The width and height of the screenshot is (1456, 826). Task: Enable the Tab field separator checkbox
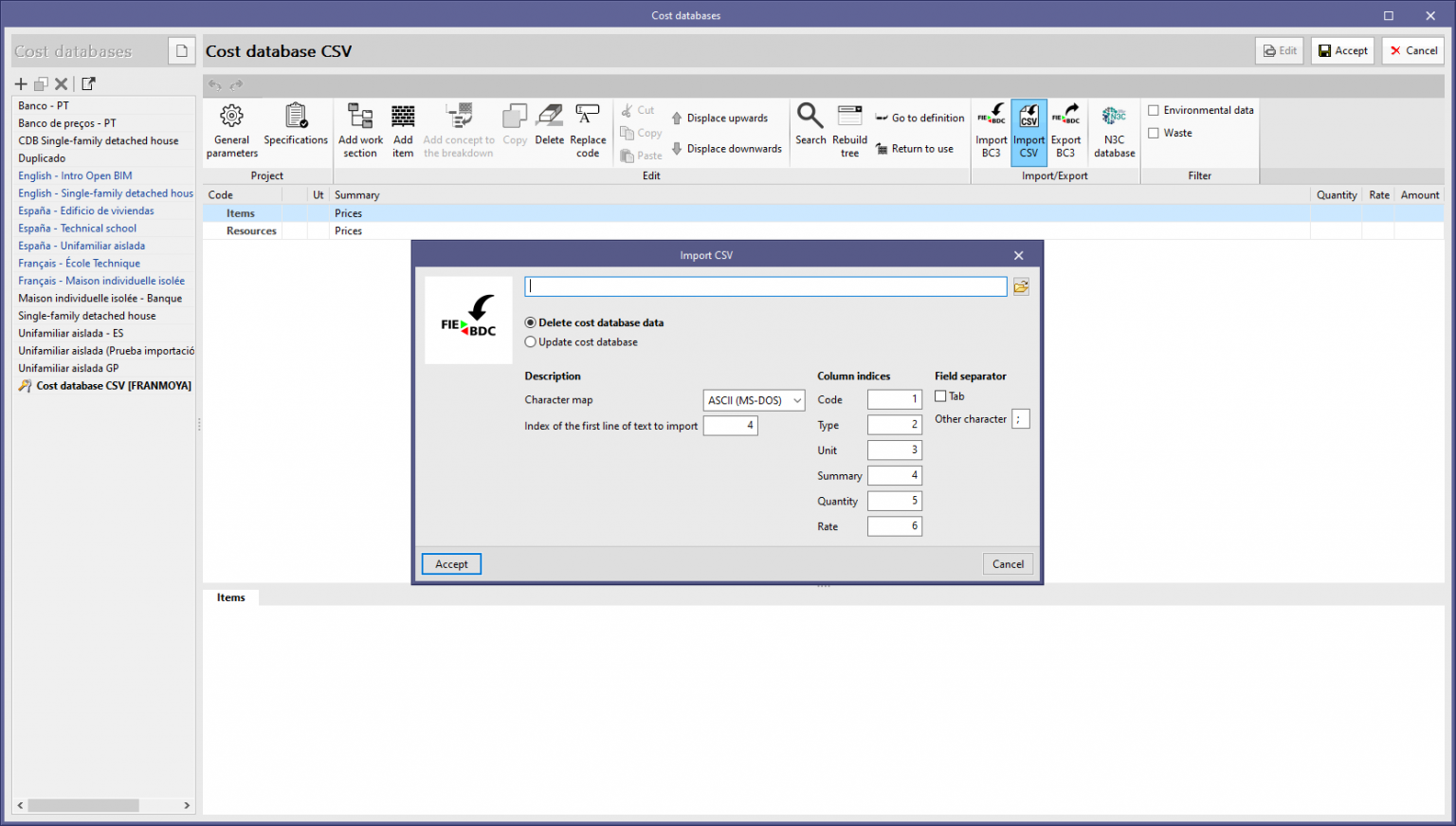pos(939,395)
